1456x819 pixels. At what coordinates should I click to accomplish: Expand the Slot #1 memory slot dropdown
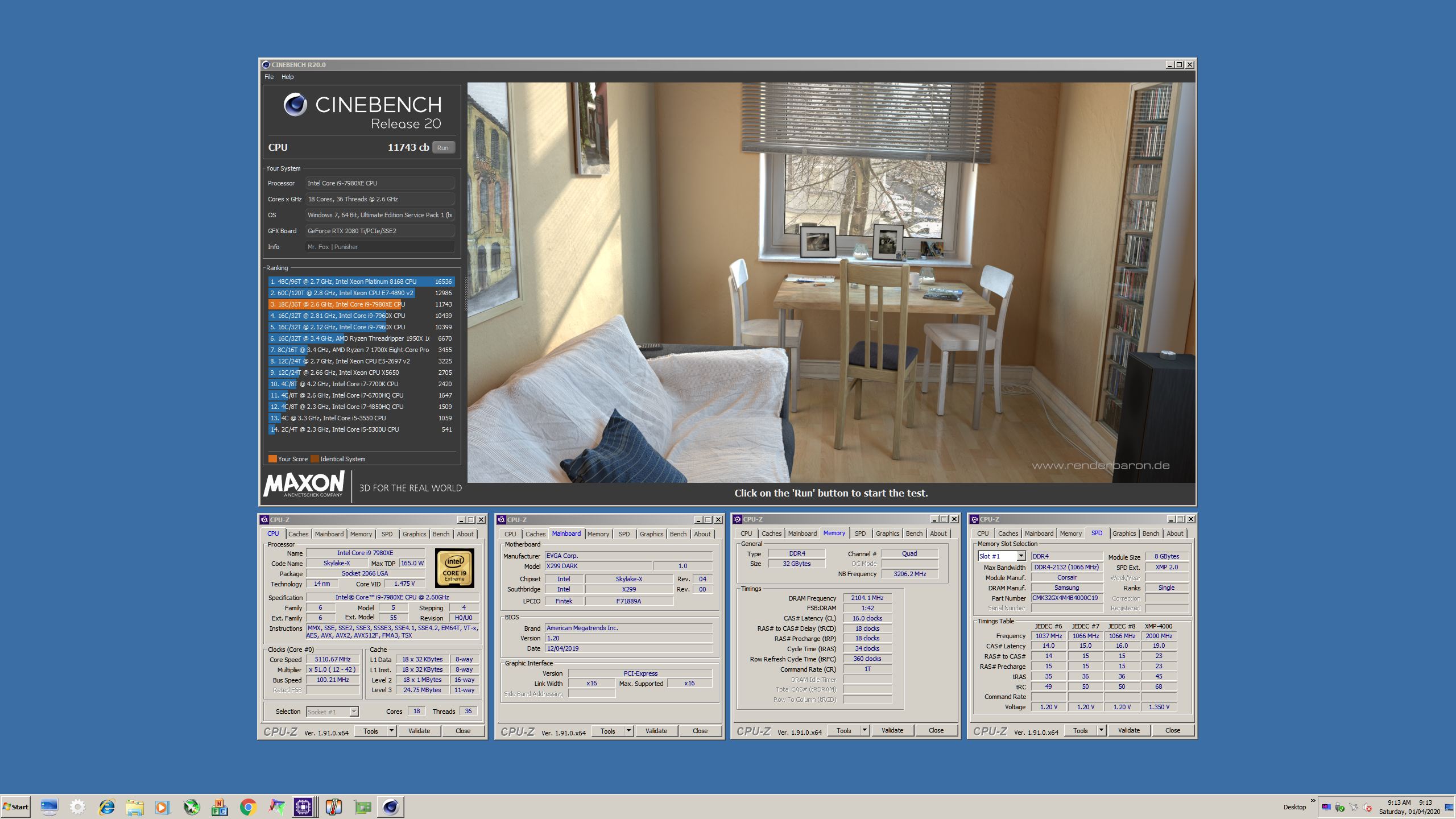[x=1020, y=556]
